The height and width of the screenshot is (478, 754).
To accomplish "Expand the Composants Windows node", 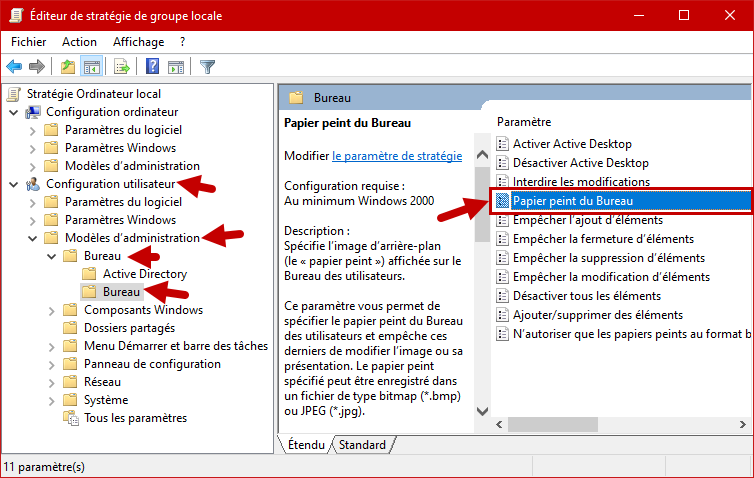I will (51, 311).
